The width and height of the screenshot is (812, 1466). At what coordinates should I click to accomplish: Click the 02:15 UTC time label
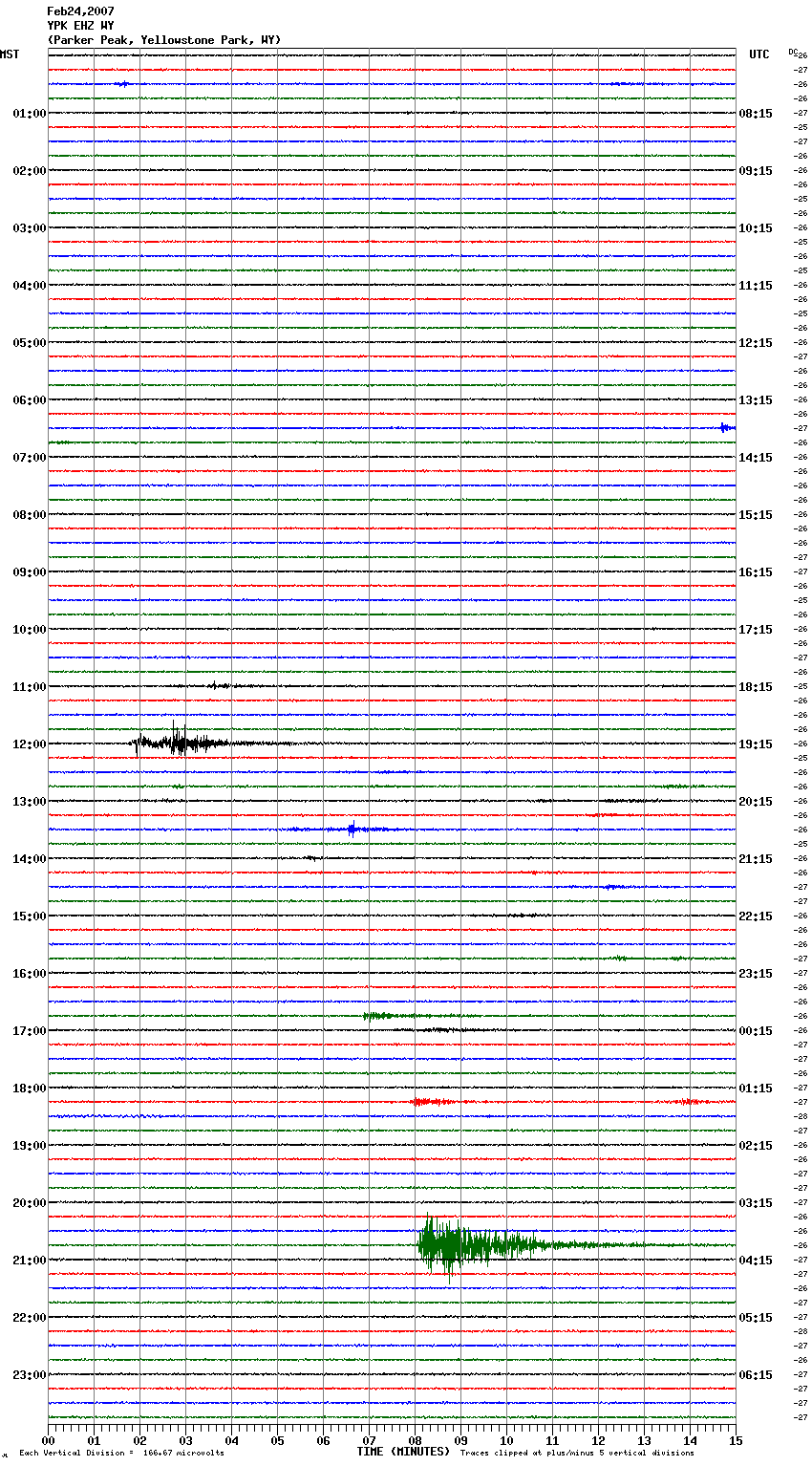click(x=756, y=1146)
